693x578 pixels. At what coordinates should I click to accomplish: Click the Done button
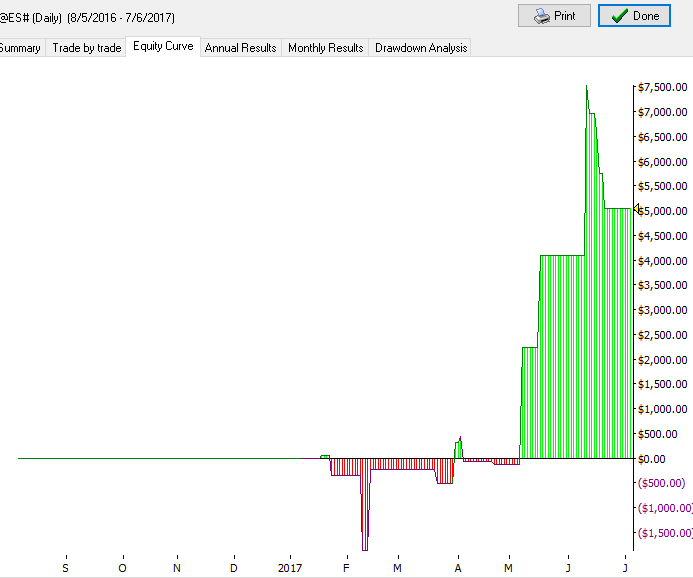click(x=634, y=16)
